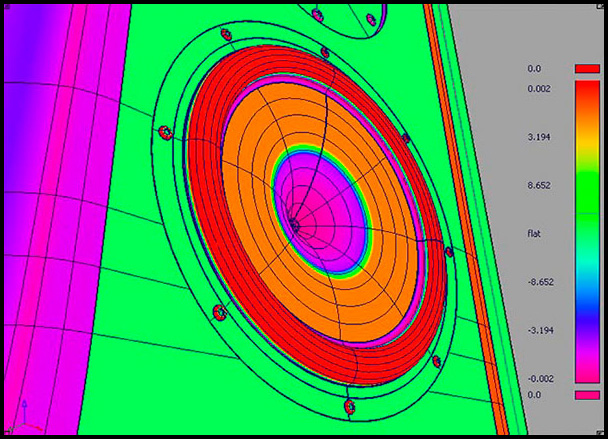
Task: Select the 'flat' legend label
Action: pos(534,233)
